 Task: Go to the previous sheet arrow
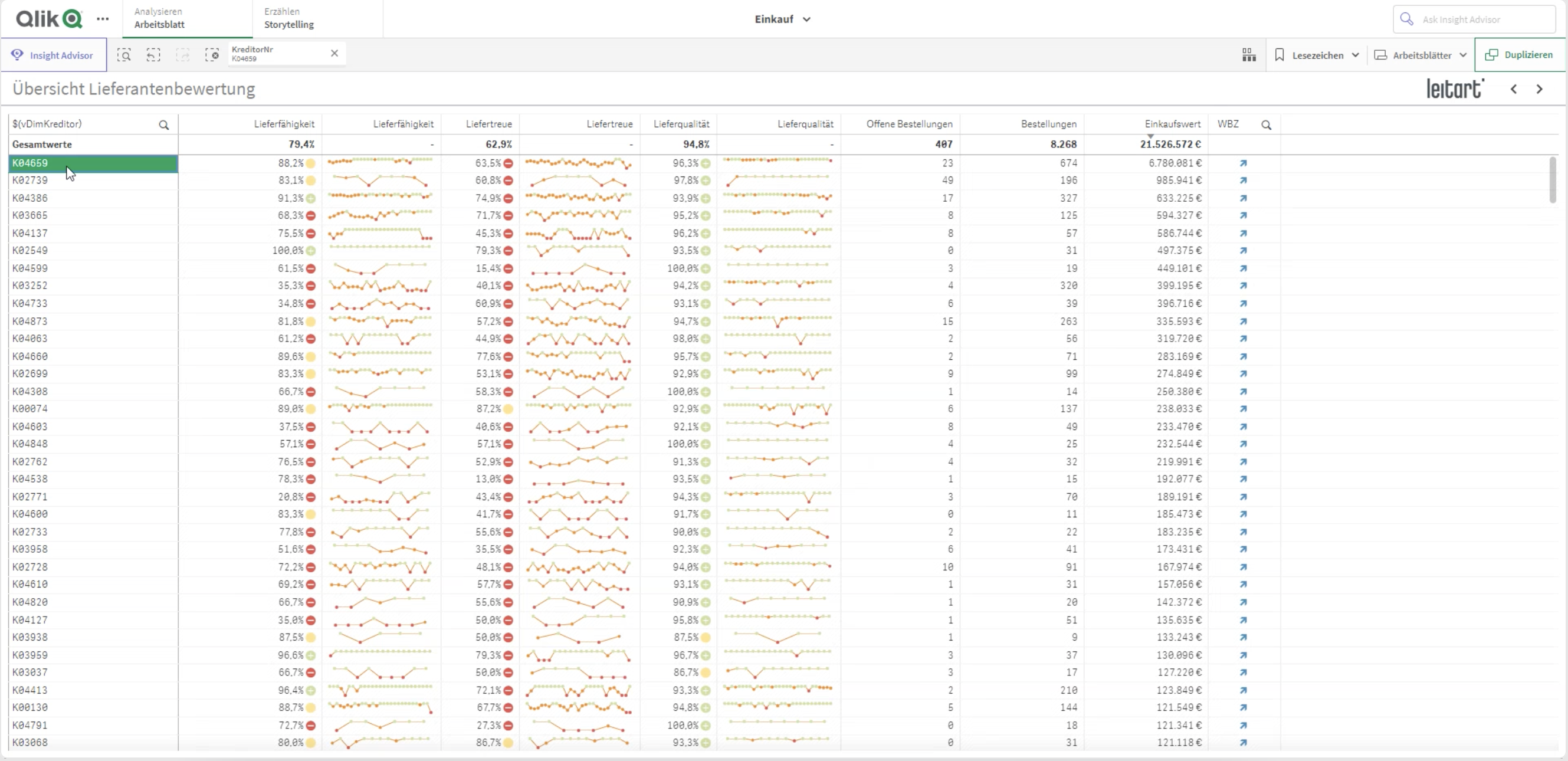[1514, 90]
